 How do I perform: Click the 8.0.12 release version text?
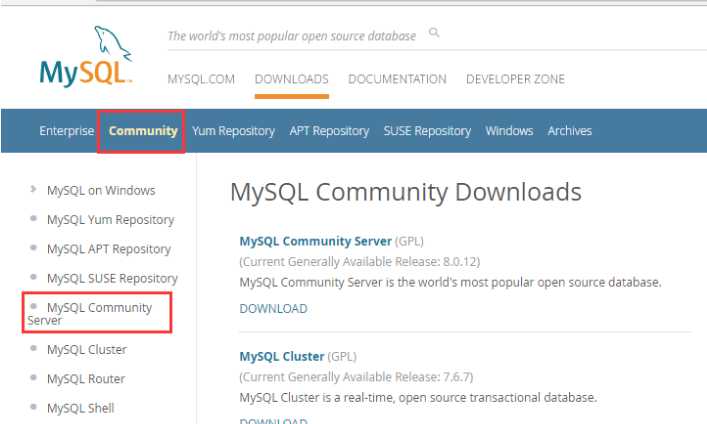459,262
